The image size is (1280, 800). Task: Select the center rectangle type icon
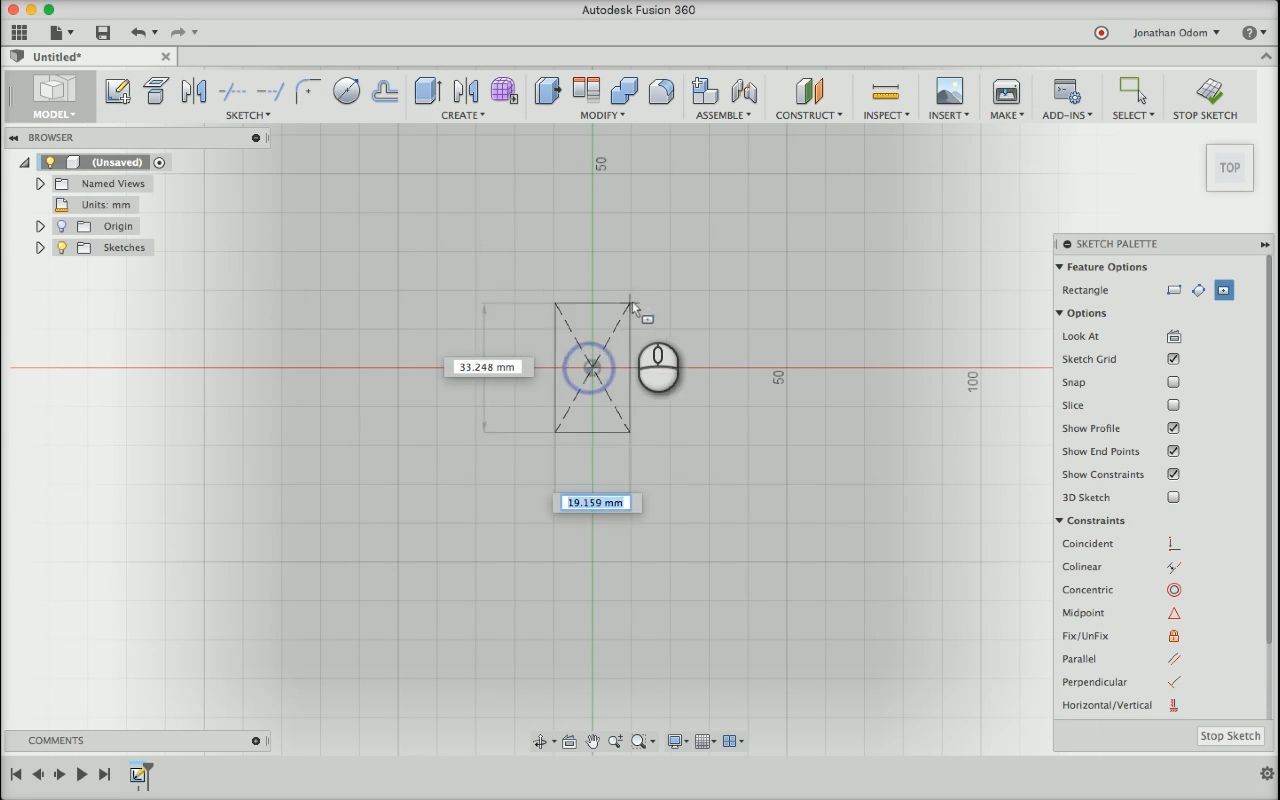pos(1223,290)
